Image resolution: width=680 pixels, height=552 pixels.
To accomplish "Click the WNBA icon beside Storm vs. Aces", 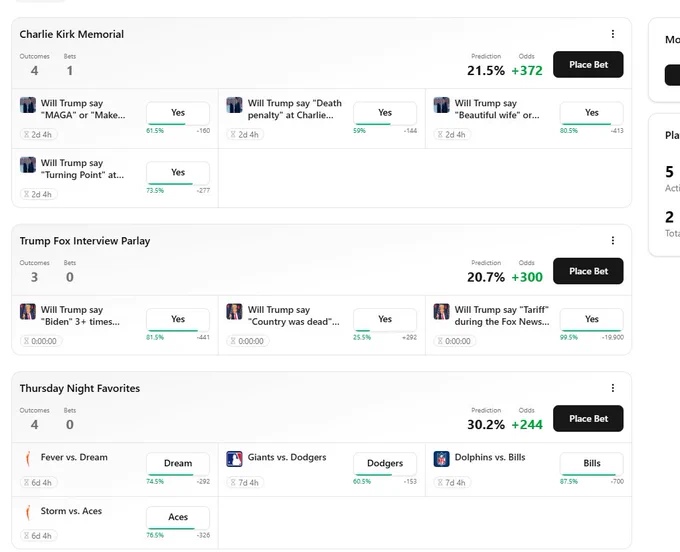I will click(x=28, y=513).
